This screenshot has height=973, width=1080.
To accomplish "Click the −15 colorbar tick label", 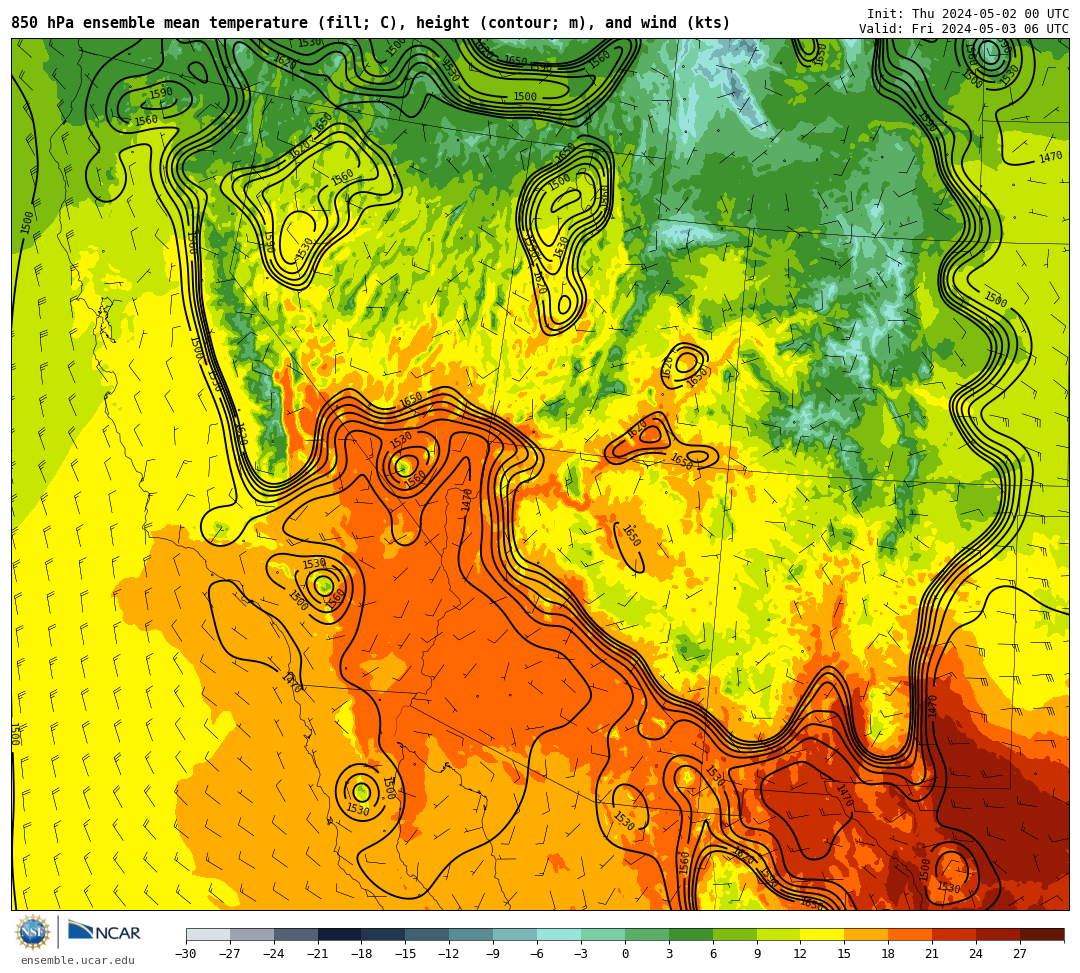I will click(406, 954).
